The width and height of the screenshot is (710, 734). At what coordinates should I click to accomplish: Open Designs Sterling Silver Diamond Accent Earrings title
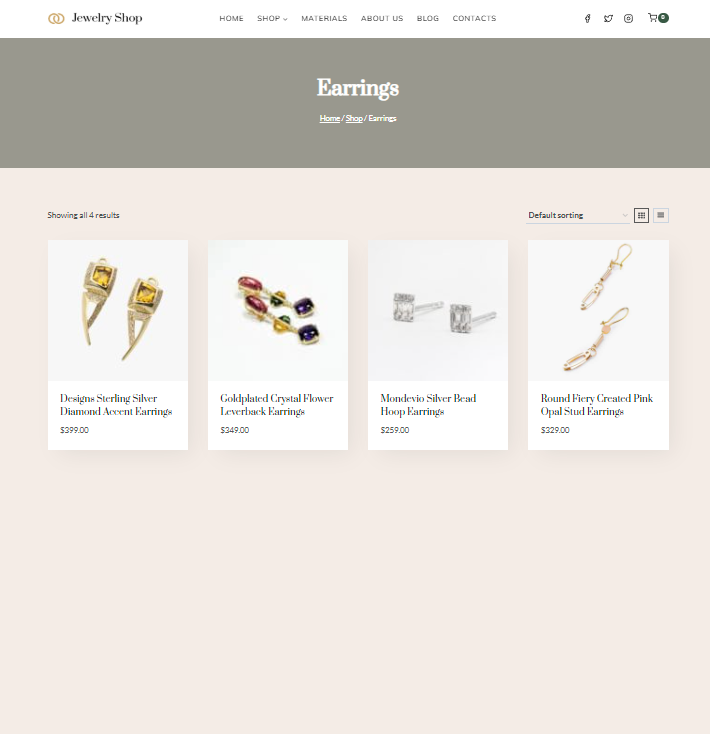116,405
